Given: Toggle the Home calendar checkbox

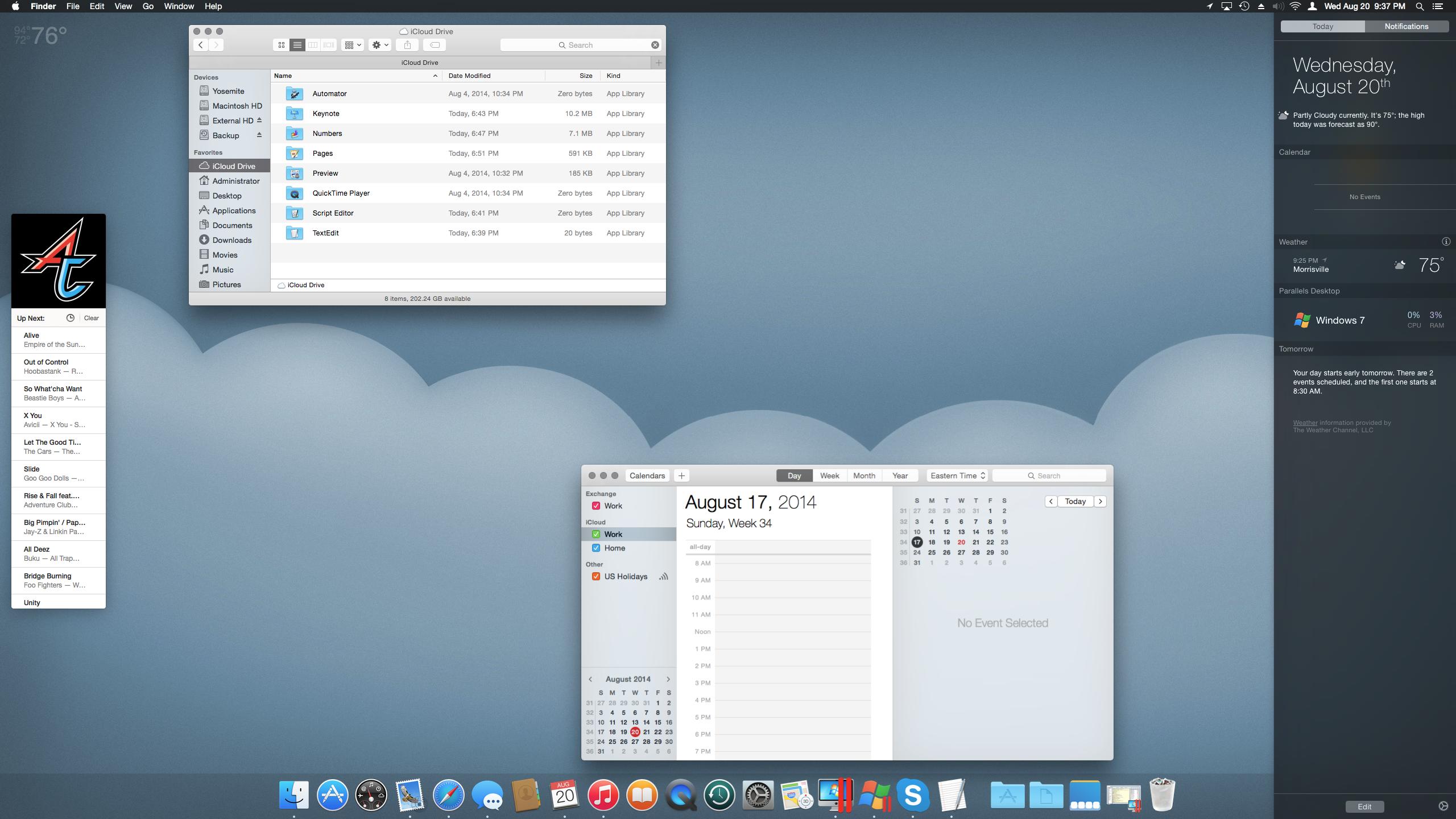Looking at the screenshot, I should click(595, 548).
